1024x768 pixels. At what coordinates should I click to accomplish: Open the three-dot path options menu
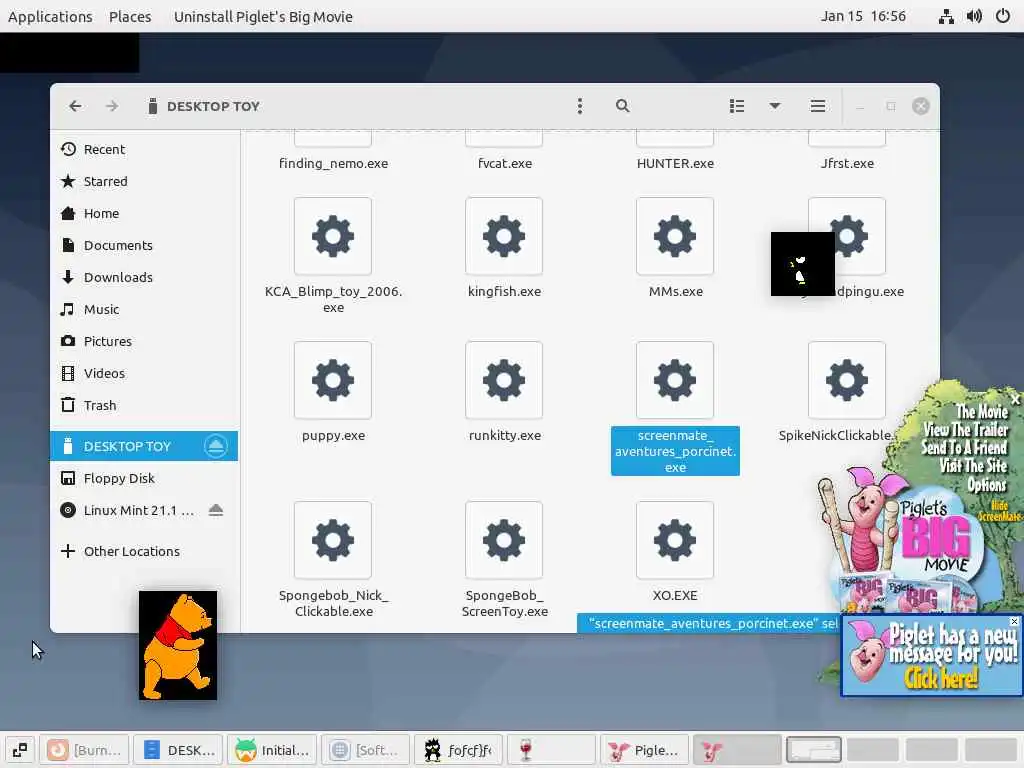coord(580,106)
